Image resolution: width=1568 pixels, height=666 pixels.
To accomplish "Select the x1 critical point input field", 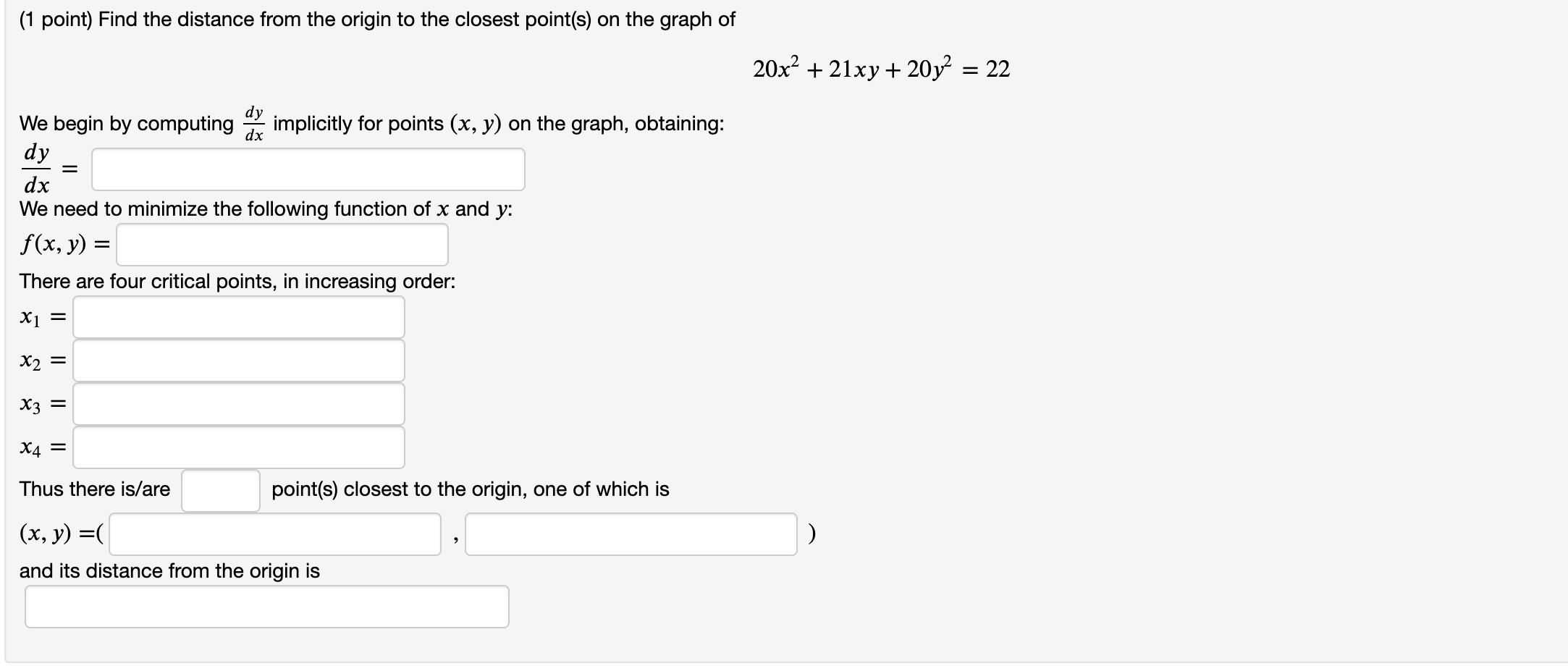I will [x=239, y=316].
